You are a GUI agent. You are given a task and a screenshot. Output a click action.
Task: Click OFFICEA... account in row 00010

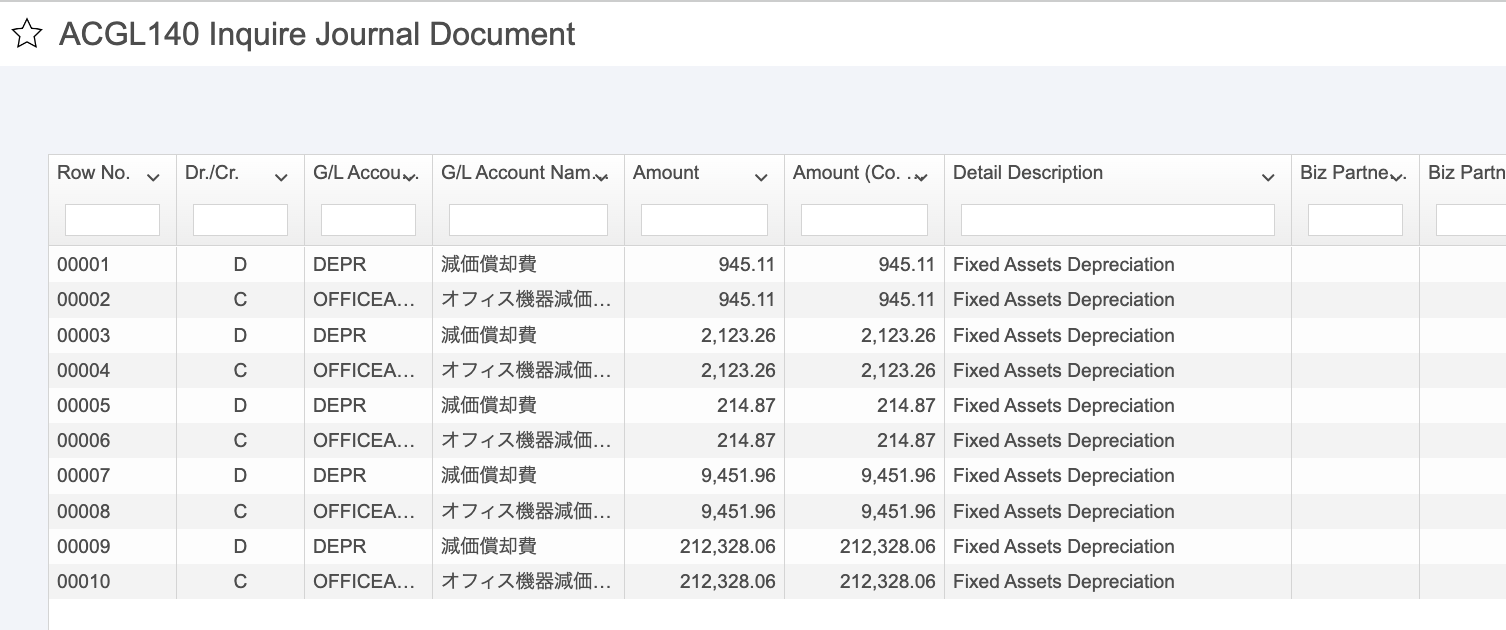(364, 581)
